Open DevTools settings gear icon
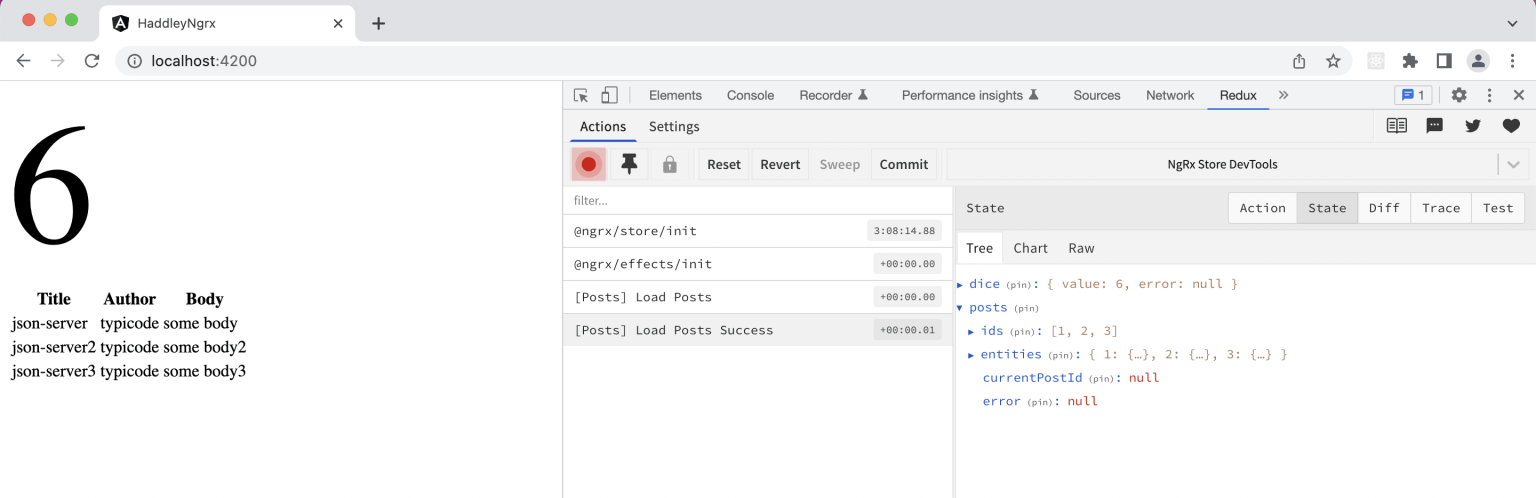Image resolution: width=1536 pixels, height=498 pixels. tap(1459, 95)
